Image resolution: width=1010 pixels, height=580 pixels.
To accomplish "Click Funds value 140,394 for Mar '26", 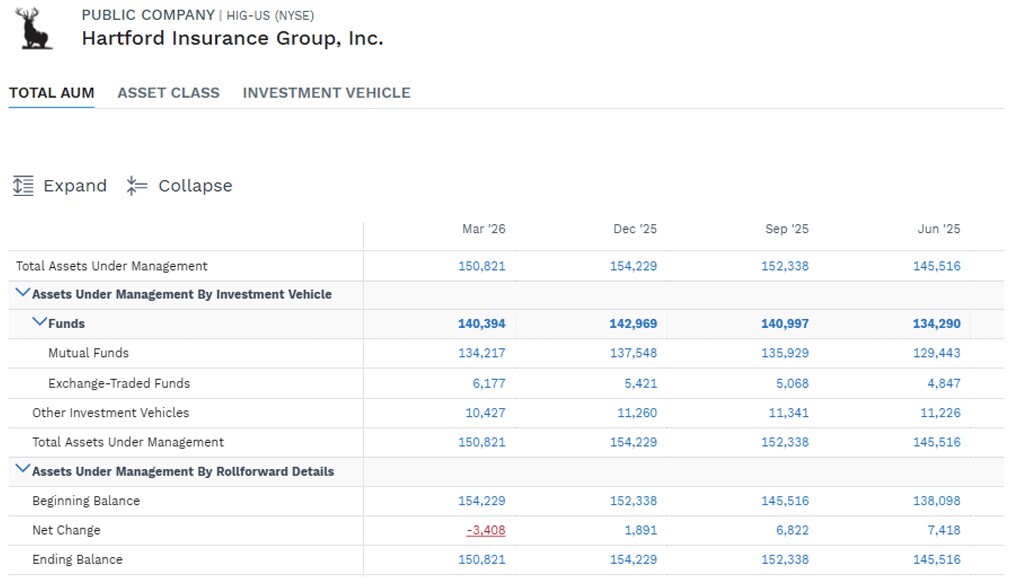I will tap(482, 324).
